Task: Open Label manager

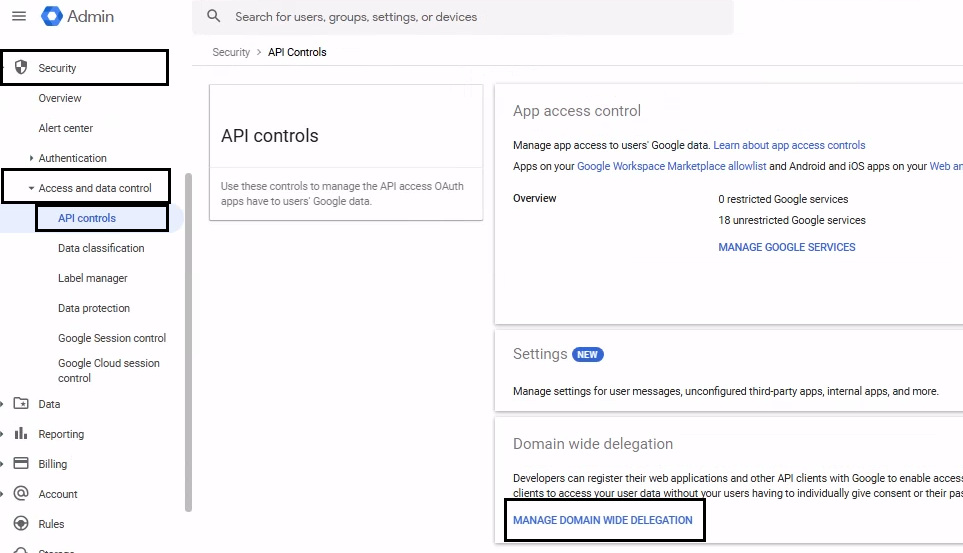Action: point(93,278)
